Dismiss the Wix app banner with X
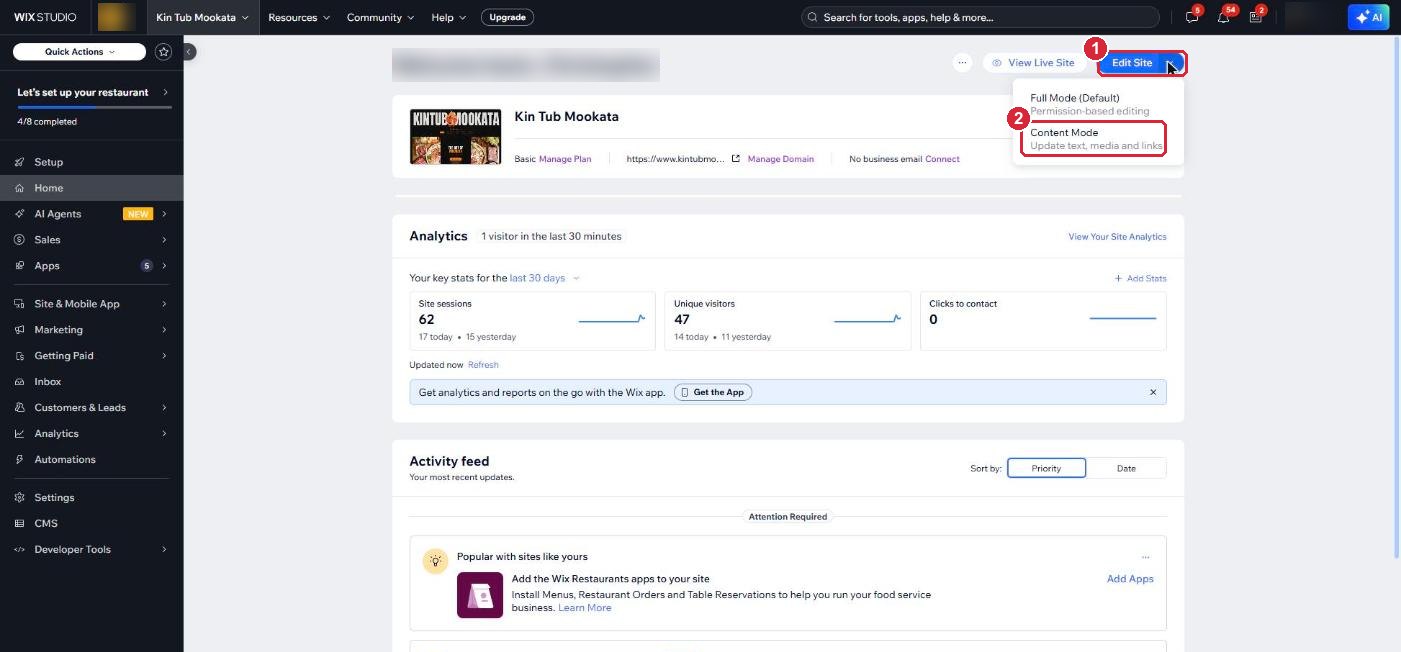This screenshot has height=652, width=1401. (1153, 393)
